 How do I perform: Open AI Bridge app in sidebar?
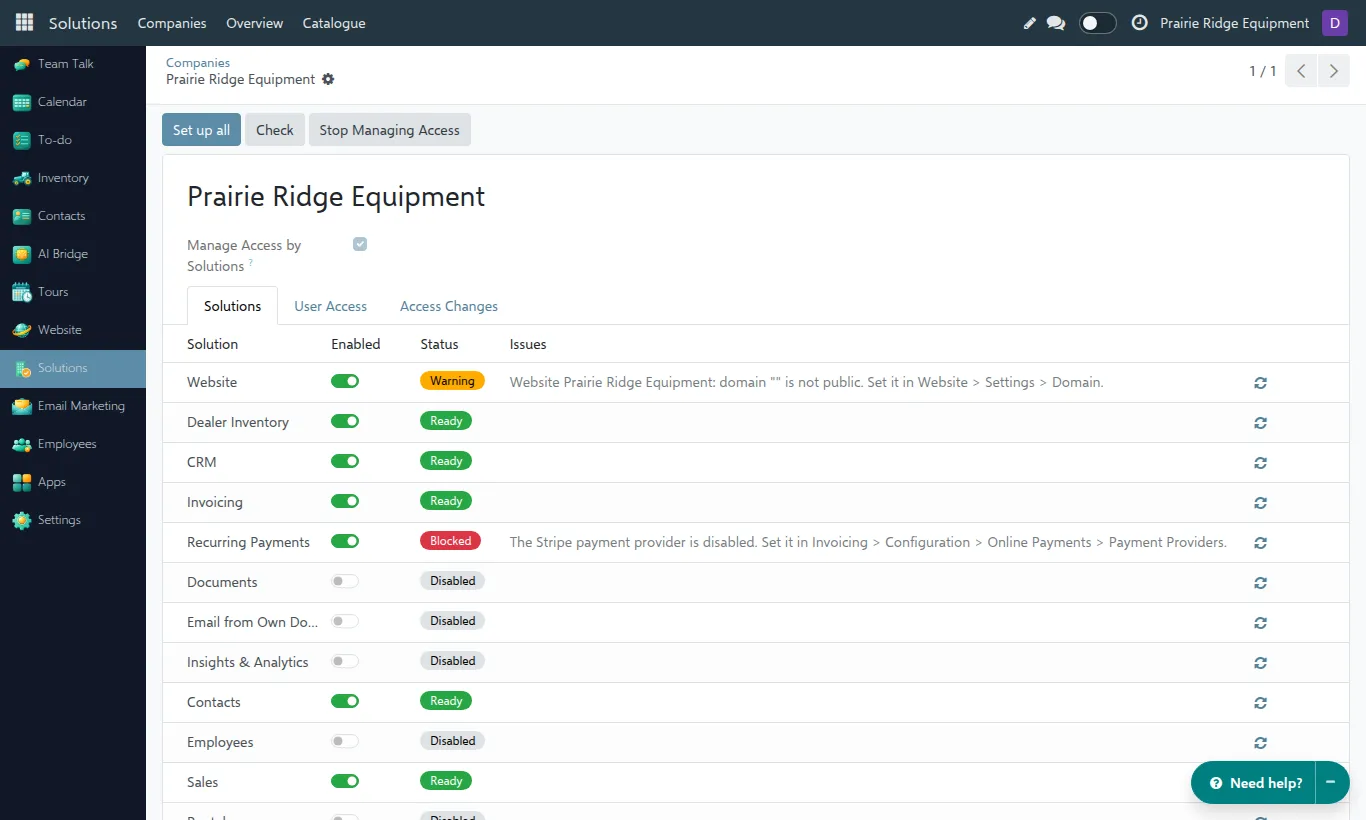pos(73,254)
